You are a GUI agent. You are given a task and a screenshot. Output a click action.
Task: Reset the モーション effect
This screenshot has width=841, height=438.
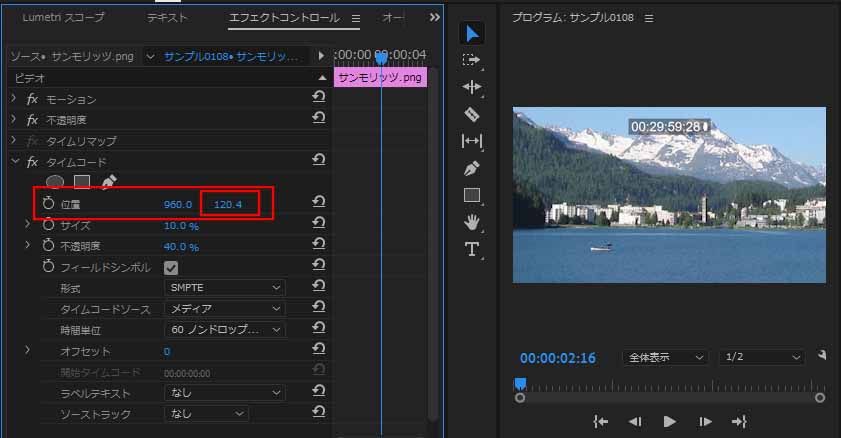[x=319, y=96]
